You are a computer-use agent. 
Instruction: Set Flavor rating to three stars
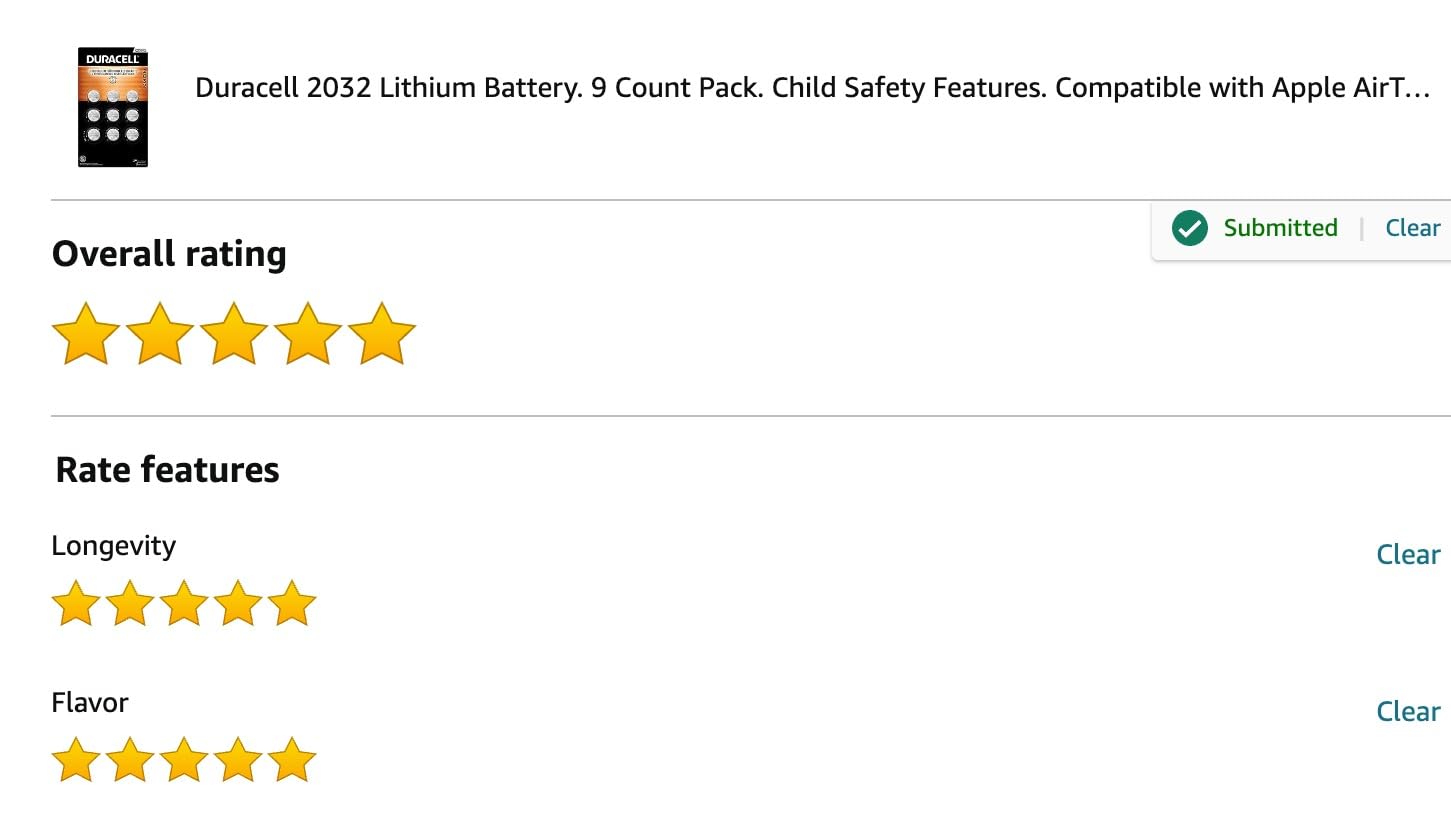click(x=184, y=761)
